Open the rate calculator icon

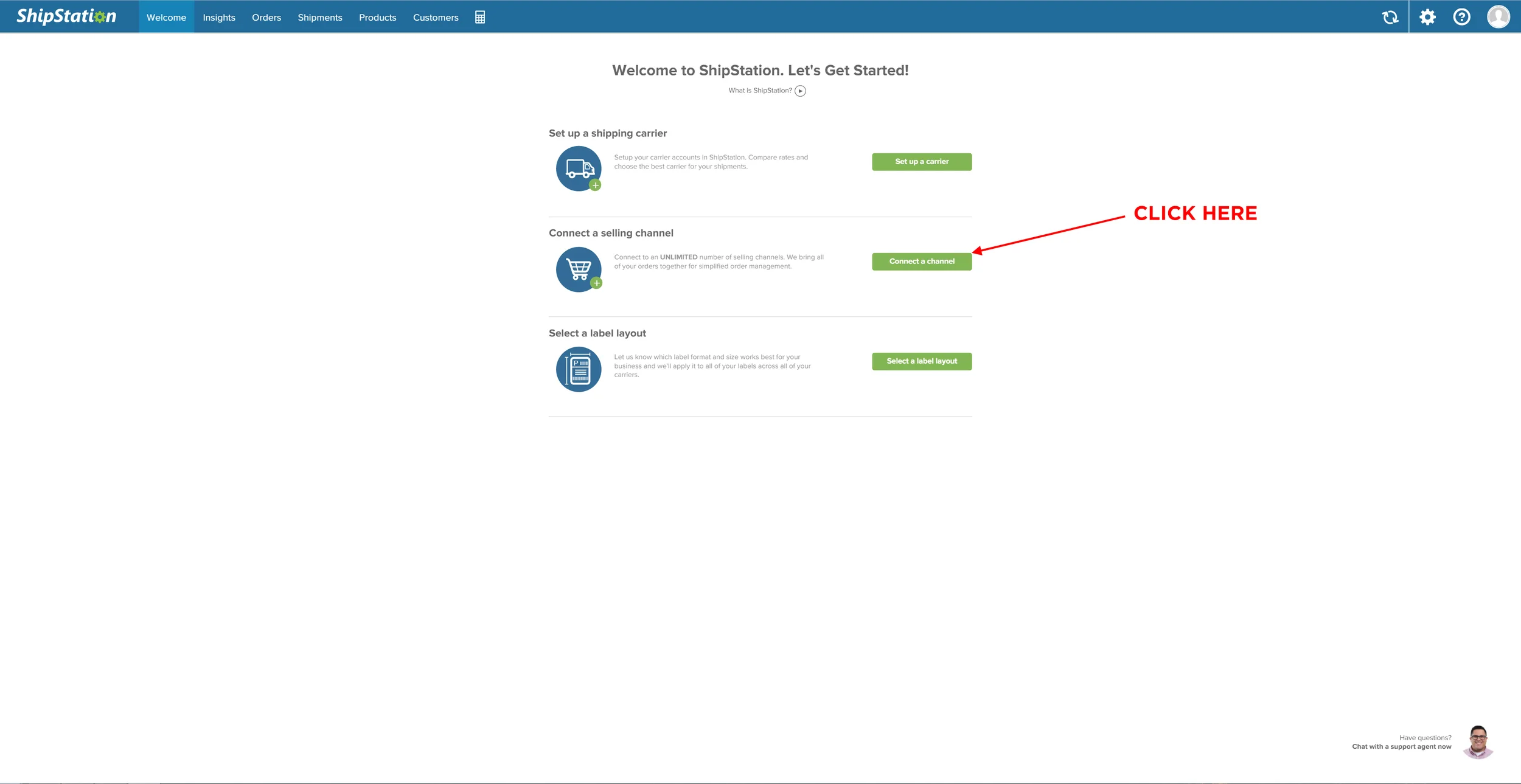click(x=480, y=17)
